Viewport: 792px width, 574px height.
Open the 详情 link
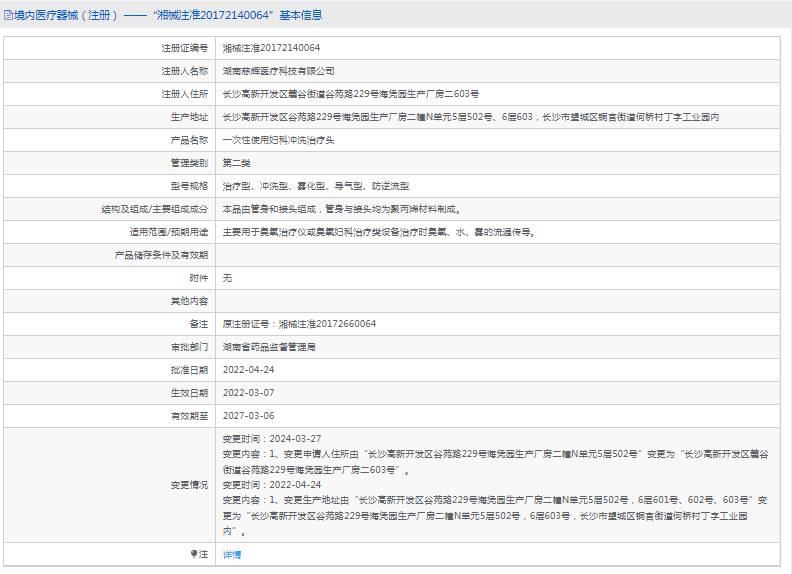232,555
